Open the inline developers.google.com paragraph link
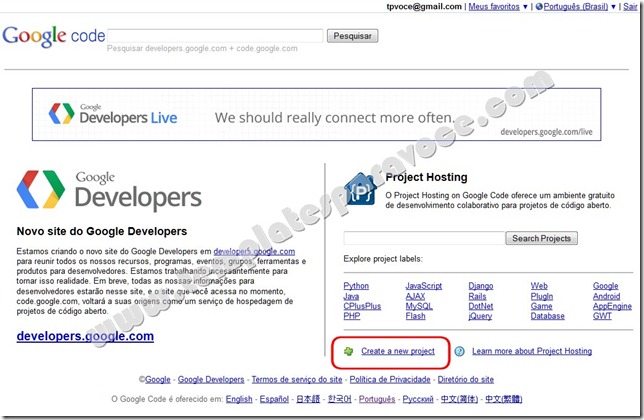 coord(254,251)
